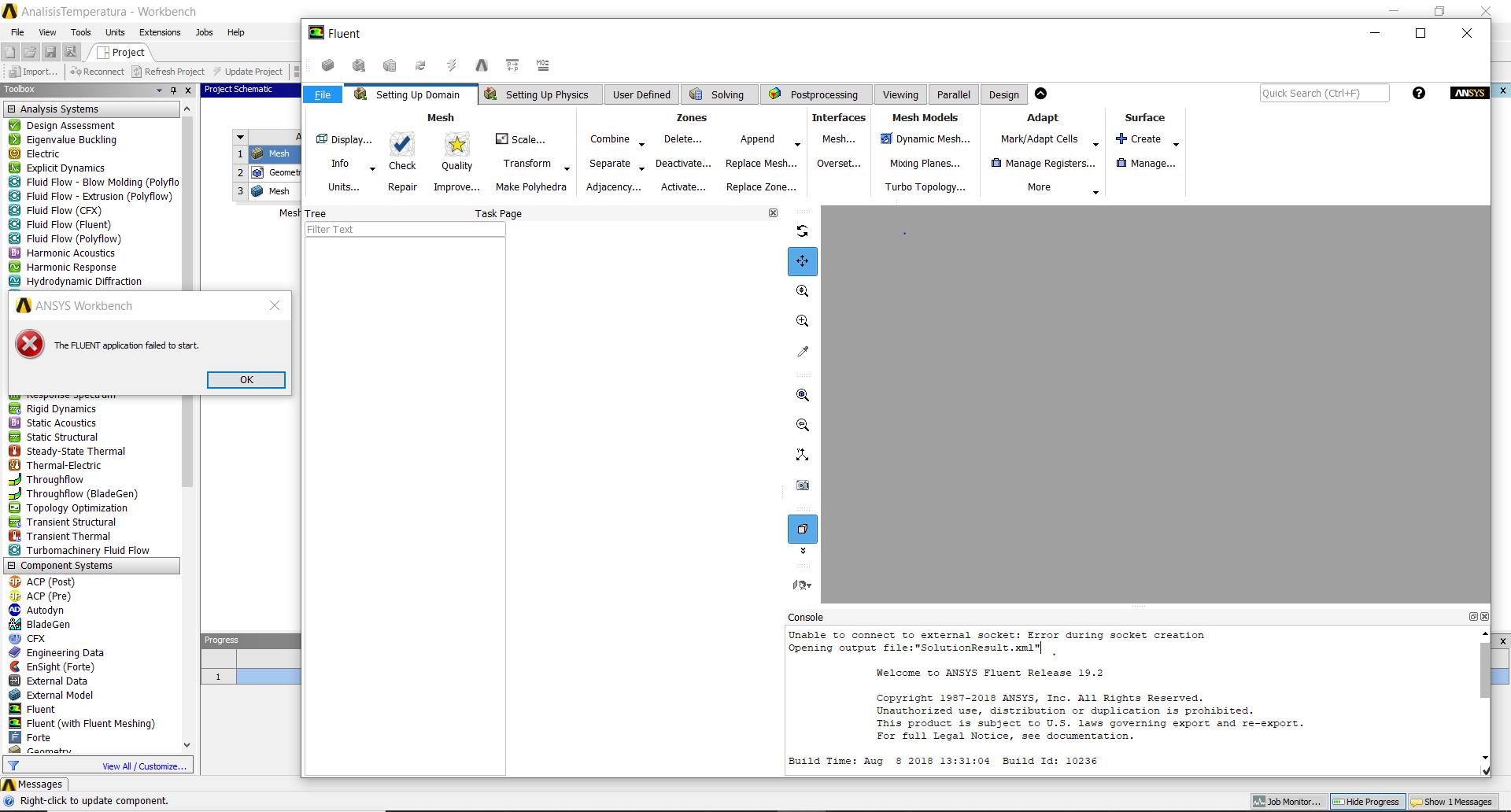Open the Project tab in Workbench
This screenshot has height=812, width=1511.
click(120, 53)
